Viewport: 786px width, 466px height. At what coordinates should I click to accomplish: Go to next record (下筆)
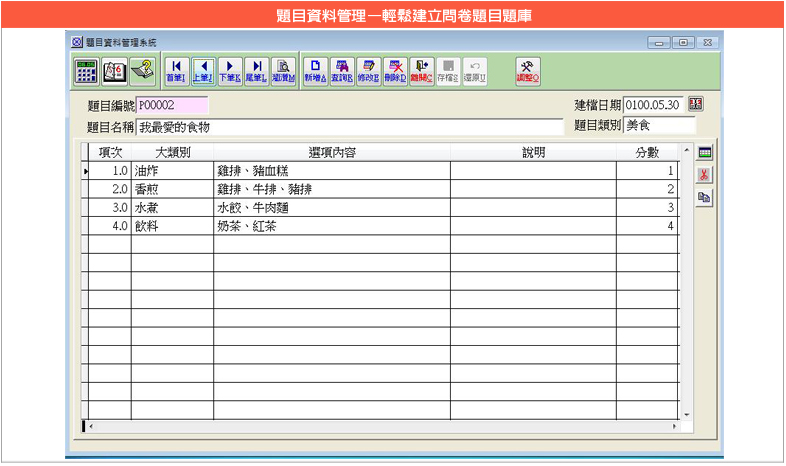pyautogui.click(x=230, y=71)
